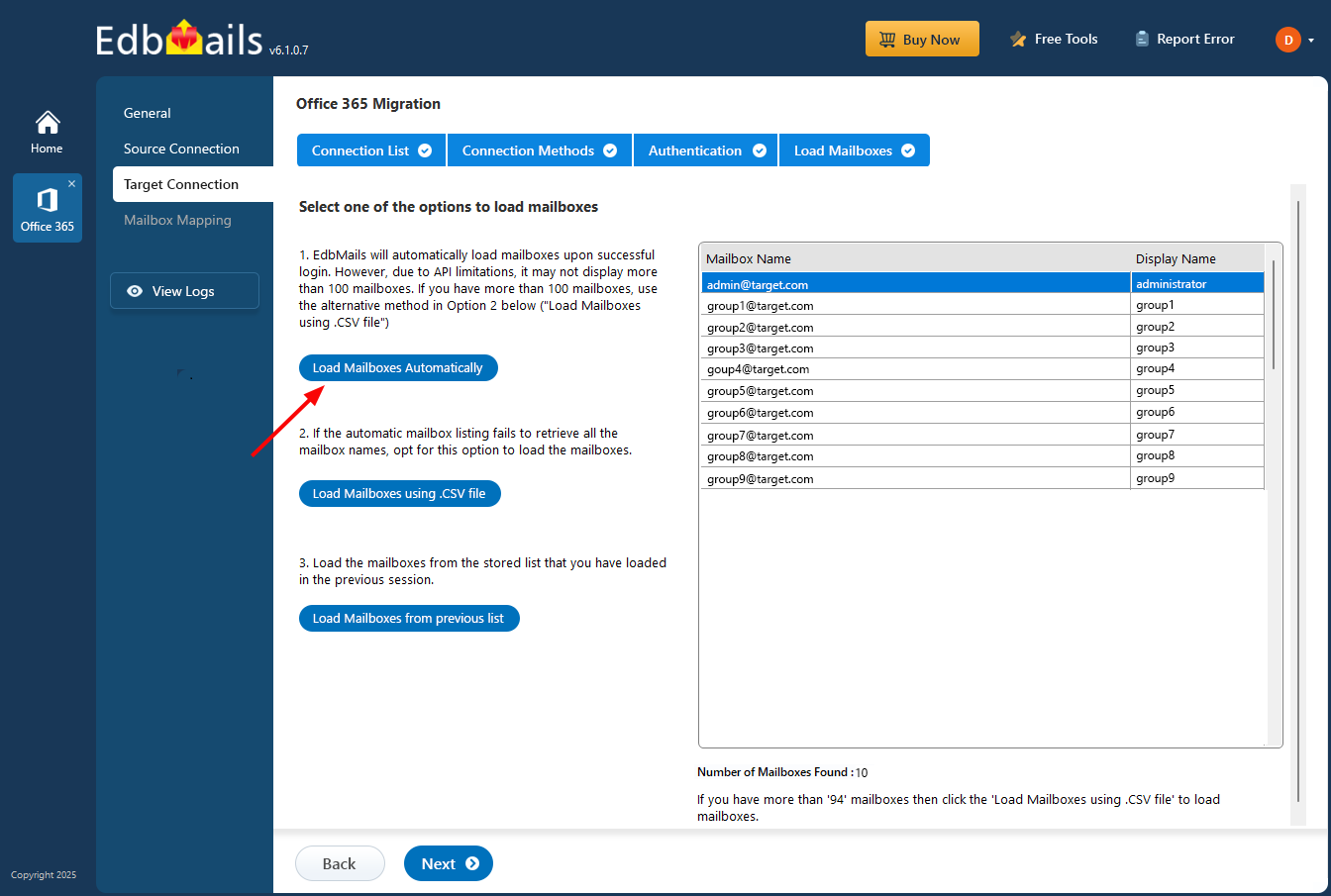The height and width of the screenshot is (896, 1331).
Task: Select the group7@target.com mailbox
Action: pos(916,436)
